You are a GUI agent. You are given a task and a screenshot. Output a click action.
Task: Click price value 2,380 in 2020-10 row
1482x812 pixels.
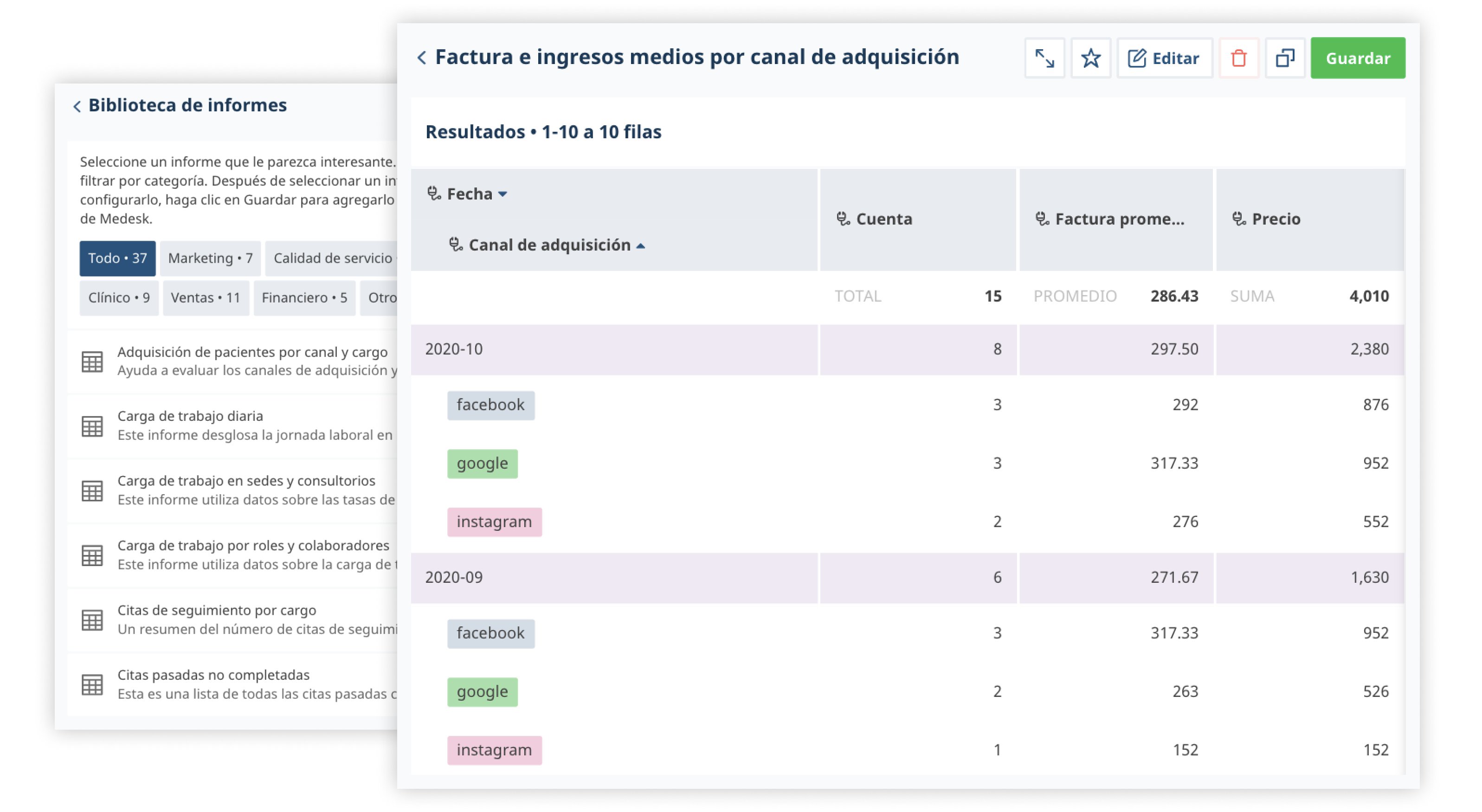coord(1369,349)
